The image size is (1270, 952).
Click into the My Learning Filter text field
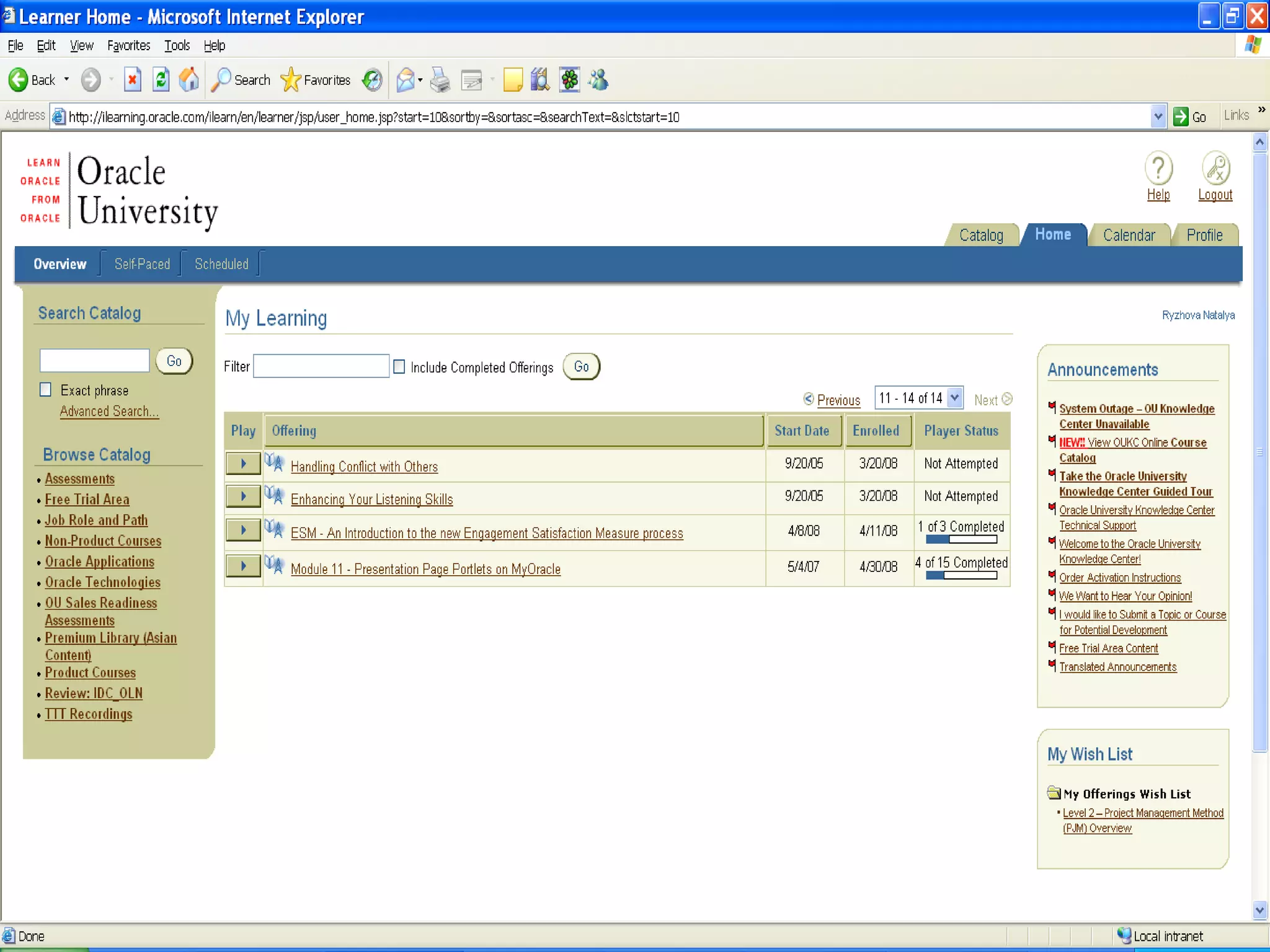point(321,366)
